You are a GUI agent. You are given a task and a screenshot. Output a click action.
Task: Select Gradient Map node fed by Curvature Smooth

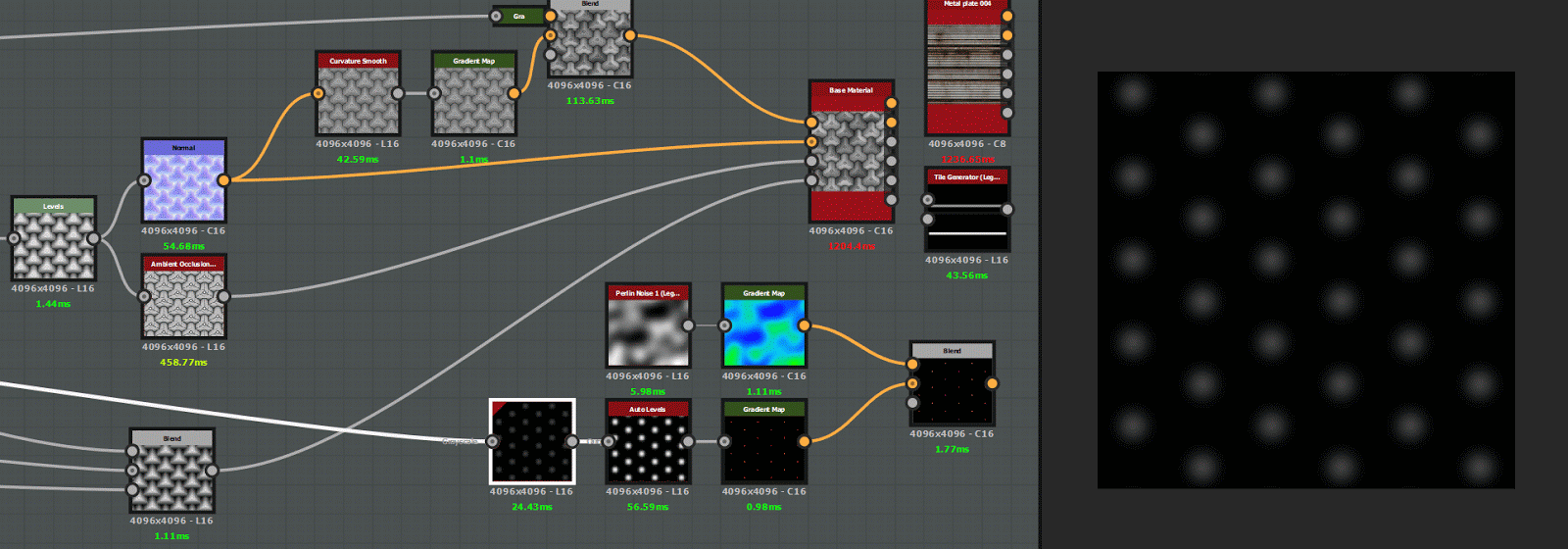click(473, 94)
